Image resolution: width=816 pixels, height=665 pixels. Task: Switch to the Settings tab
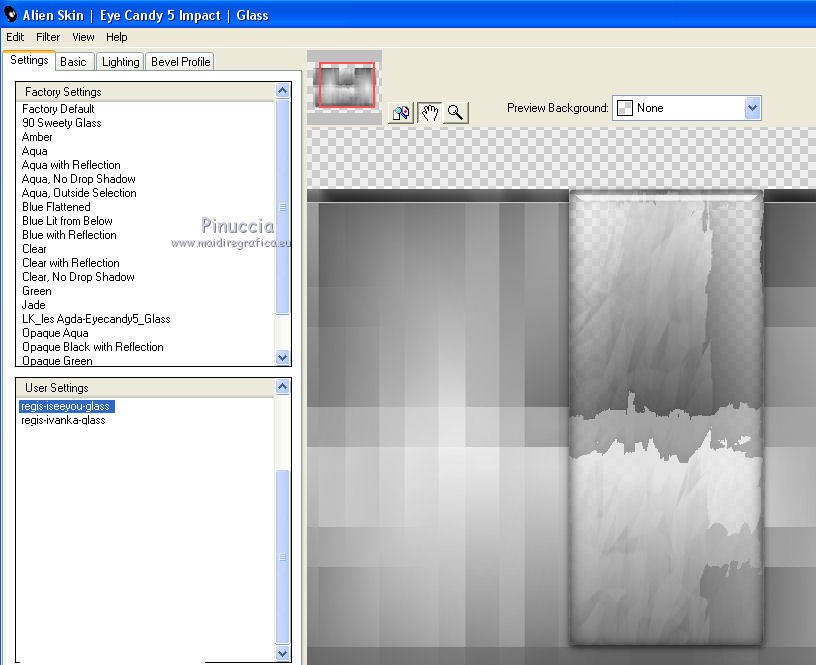[29, 60]
